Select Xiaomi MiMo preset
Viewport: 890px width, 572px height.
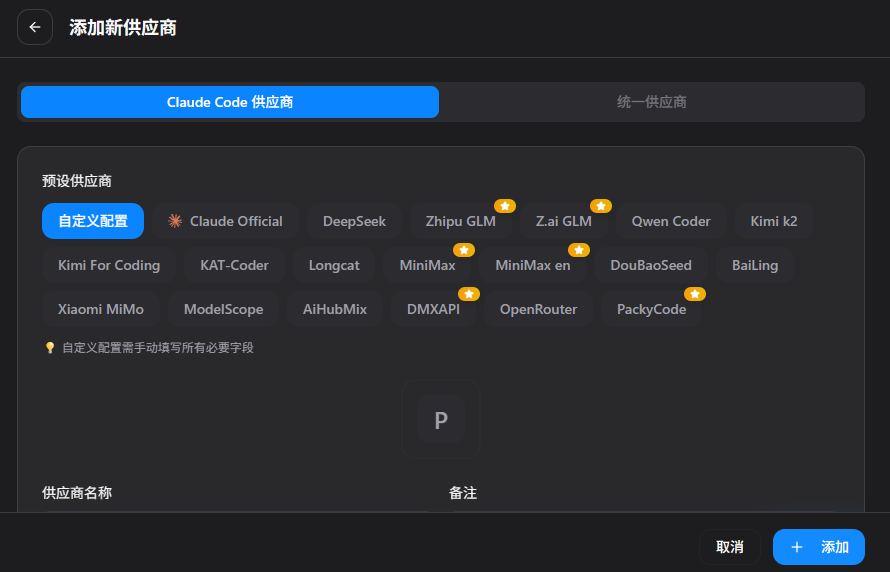coord(100,309)
